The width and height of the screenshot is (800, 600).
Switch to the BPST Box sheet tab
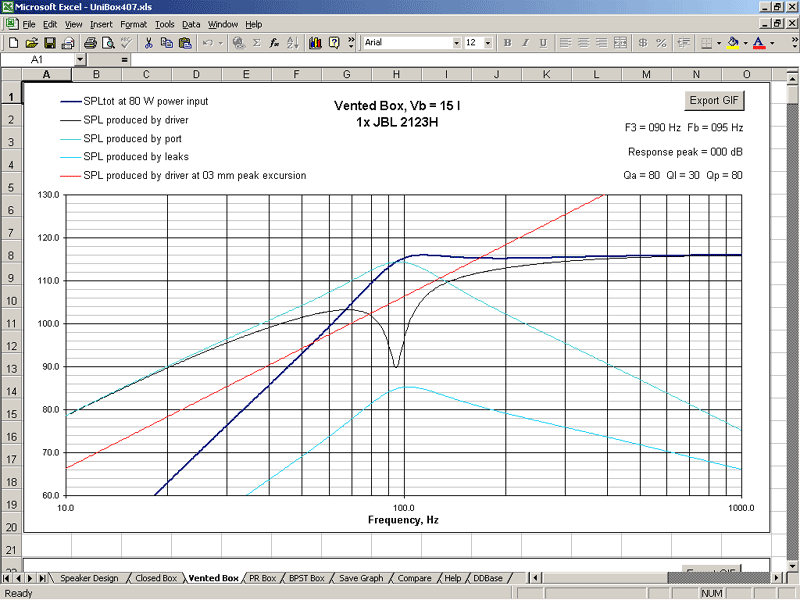[x=307, y=578]
